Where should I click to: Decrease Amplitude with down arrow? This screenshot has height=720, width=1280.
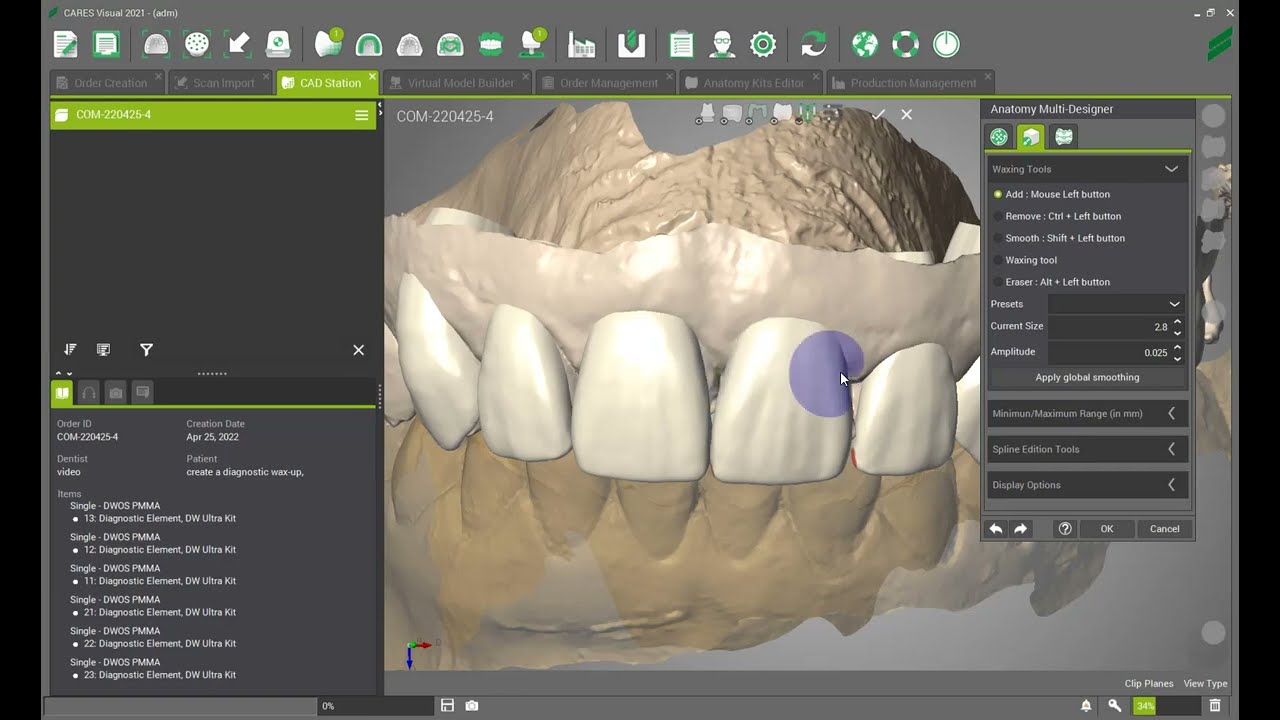(x=1177, y=358)
